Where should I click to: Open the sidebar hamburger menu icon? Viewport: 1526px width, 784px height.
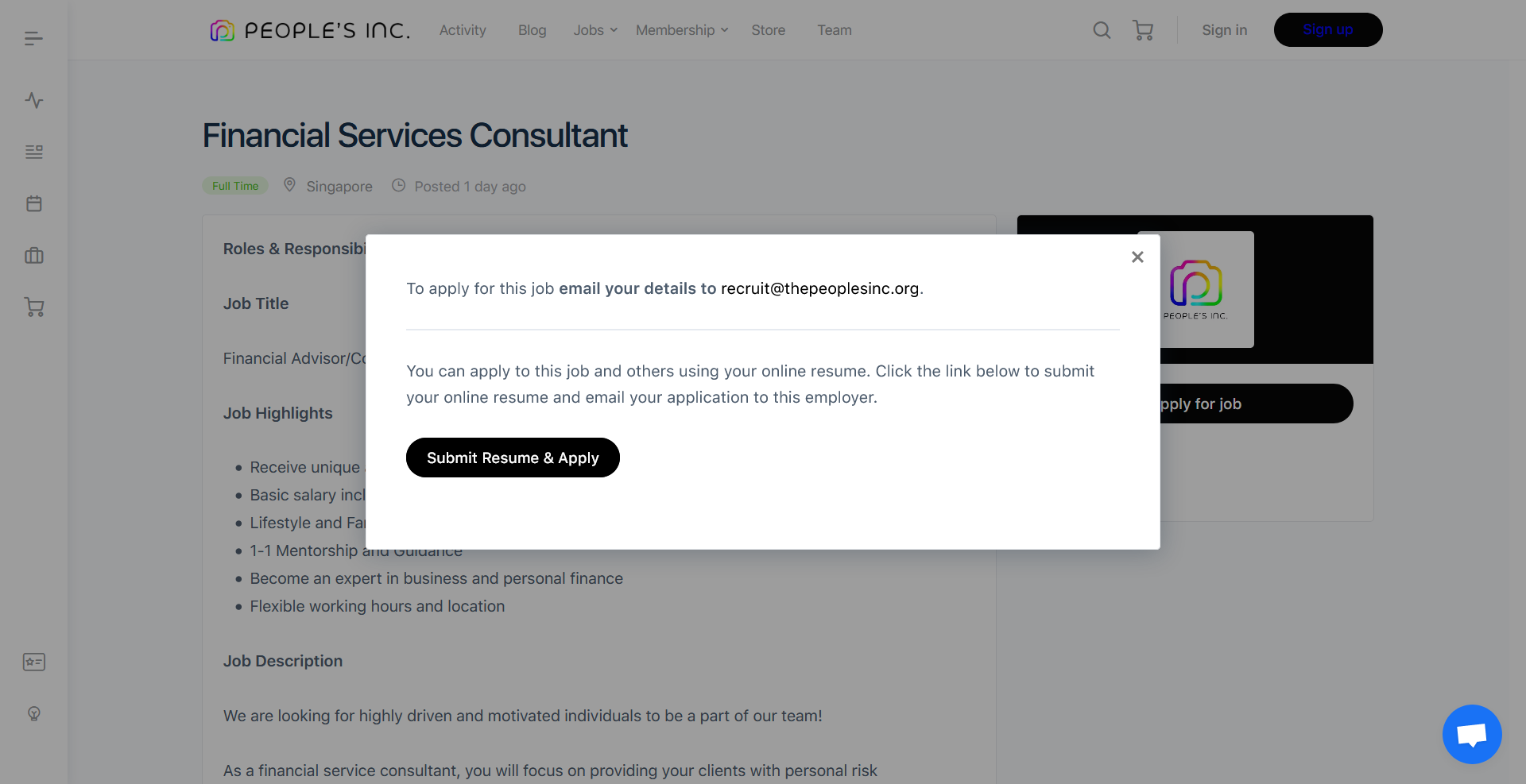(x=33, y=38)
